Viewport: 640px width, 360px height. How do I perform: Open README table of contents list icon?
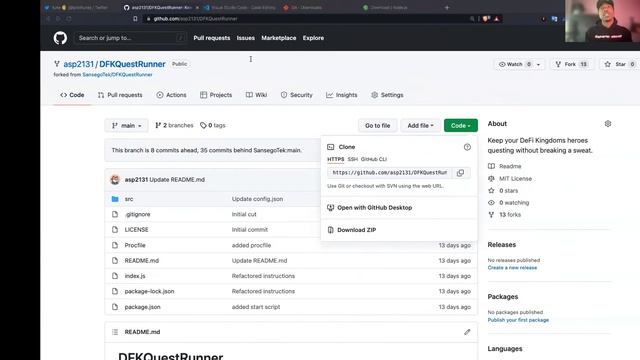pos(115,332)
